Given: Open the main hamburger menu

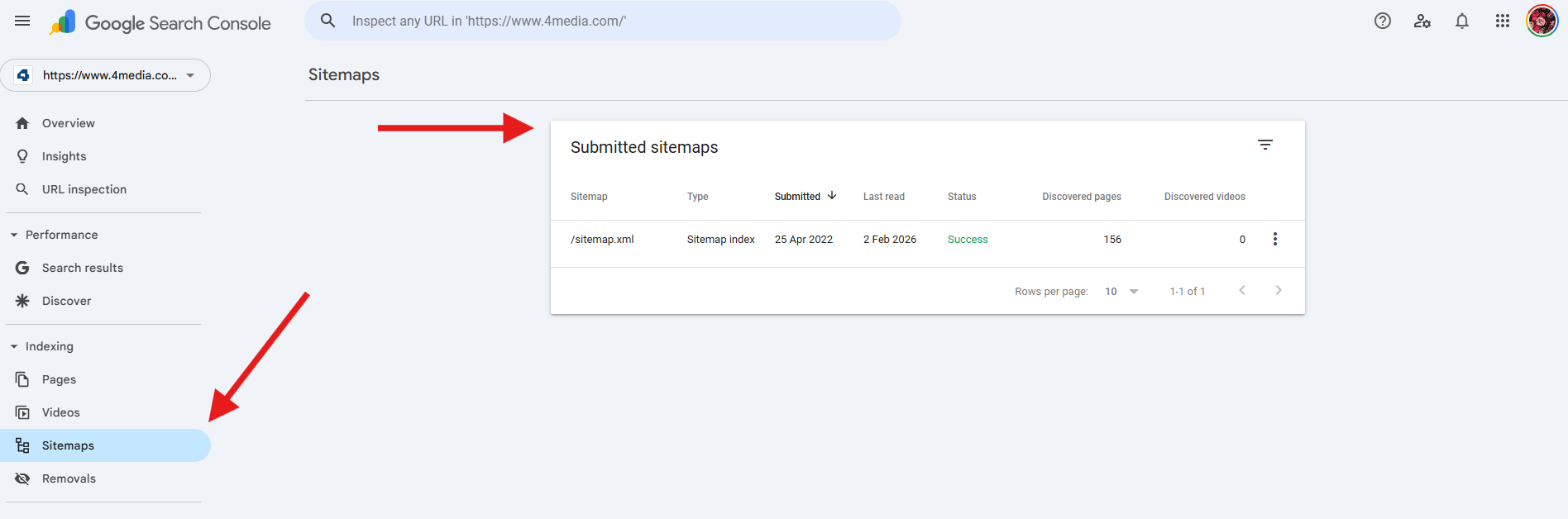Looking at the screenshot, I should (x=22, y=21).
